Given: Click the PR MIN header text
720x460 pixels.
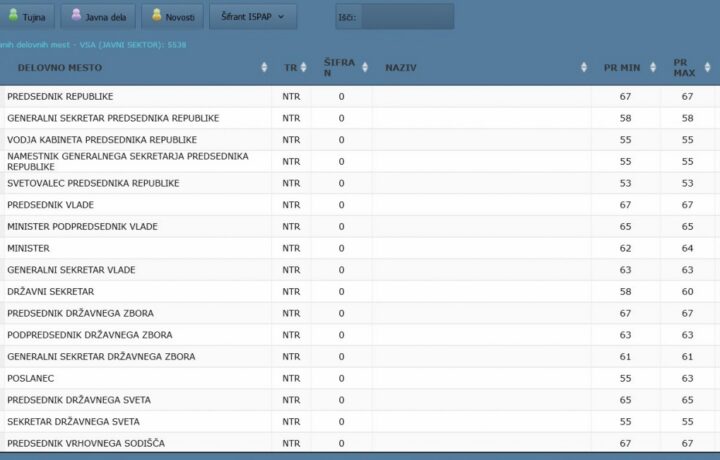Looking at the screenshot, I should (x=622, y=67).
